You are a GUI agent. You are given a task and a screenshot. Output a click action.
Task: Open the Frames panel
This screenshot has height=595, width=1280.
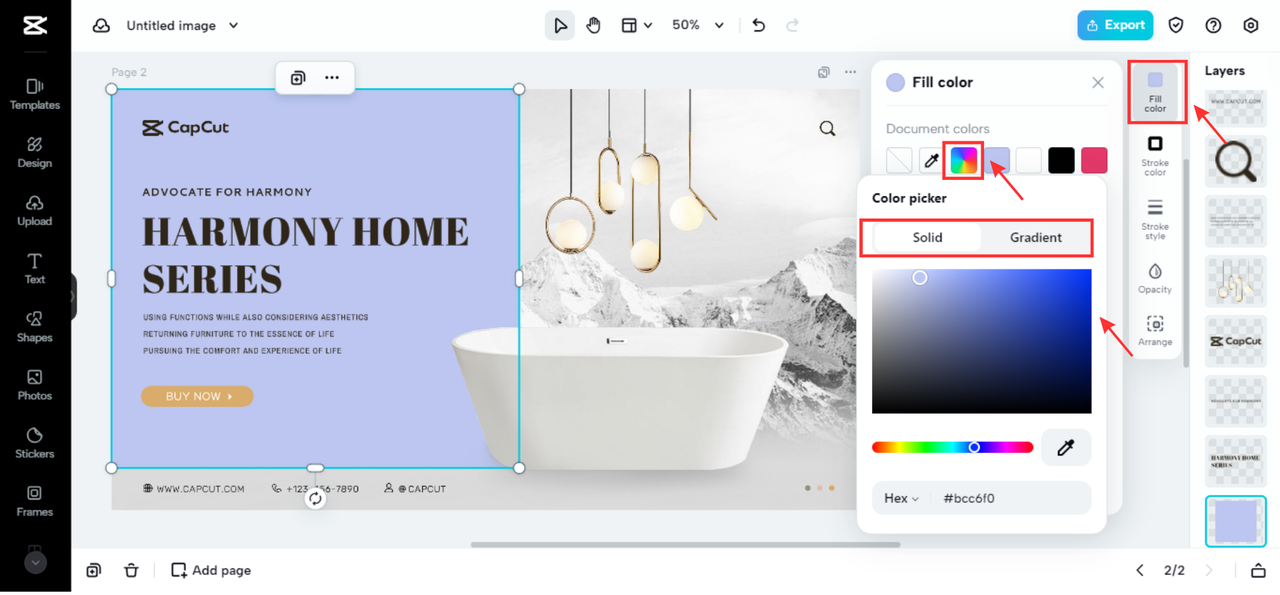(35, 500)
